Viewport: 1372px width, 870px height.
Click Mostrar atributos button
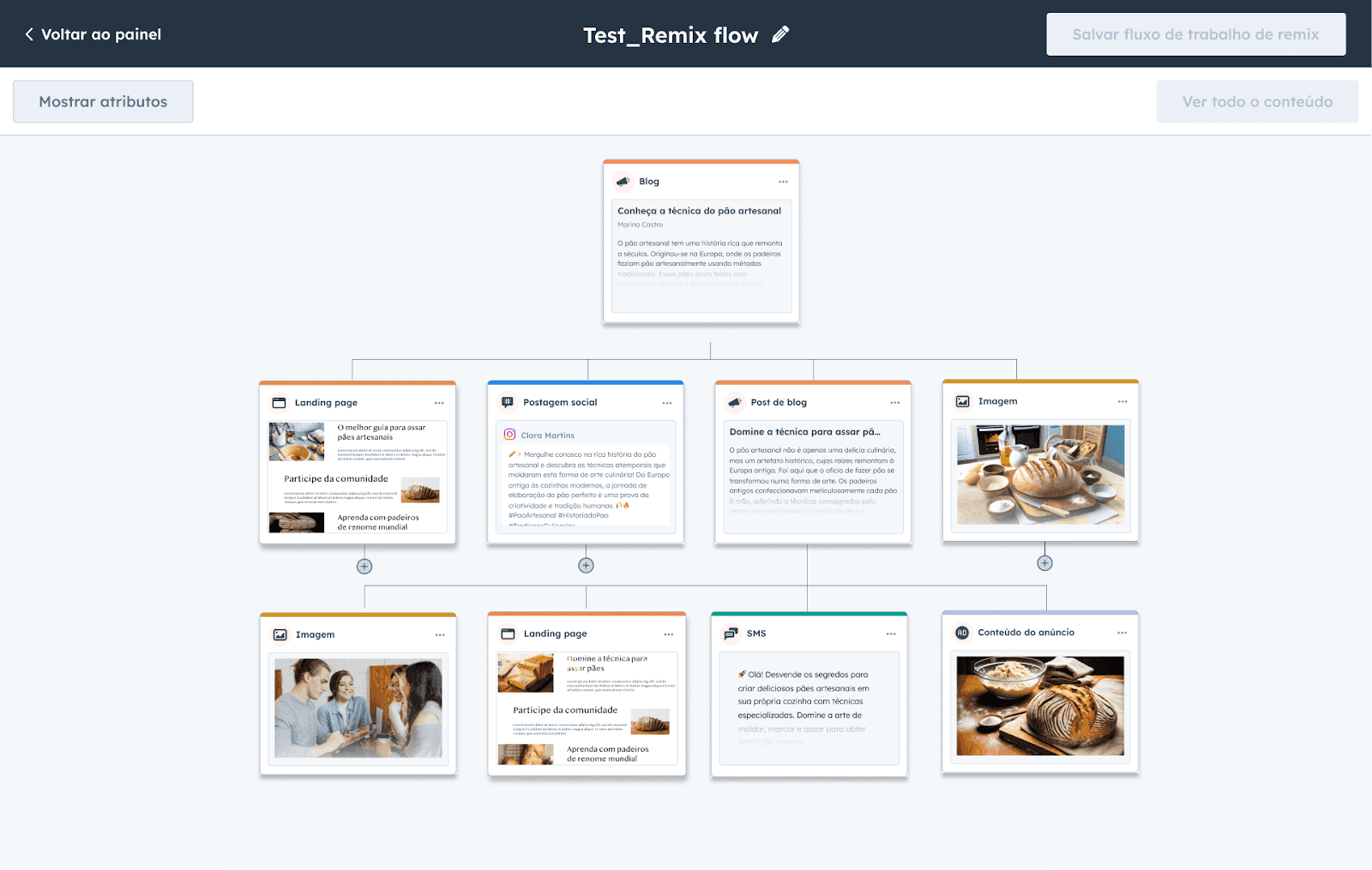(x=103, y=101)
